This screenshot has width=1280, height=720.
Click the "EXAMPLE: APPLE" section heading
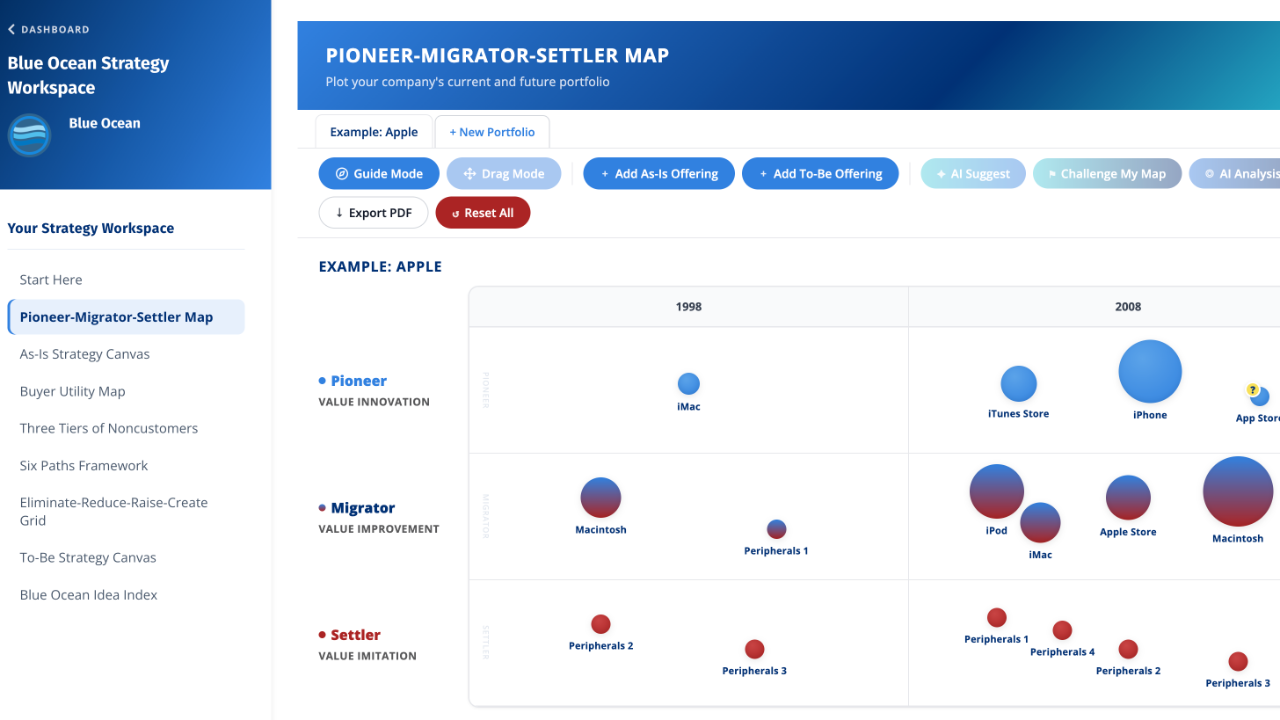click(380, 267)
